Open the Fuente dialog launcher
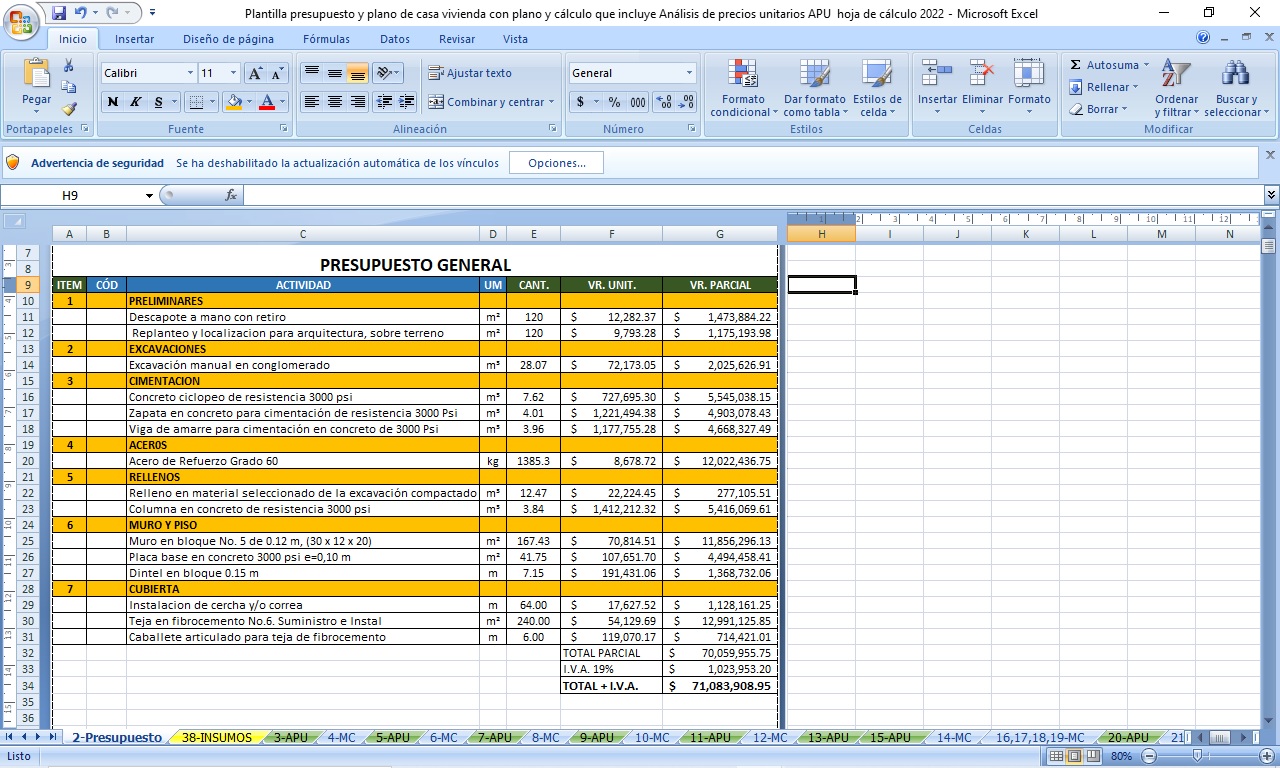The height and width of the screenshot is (768, 1280). click(283, 129)
